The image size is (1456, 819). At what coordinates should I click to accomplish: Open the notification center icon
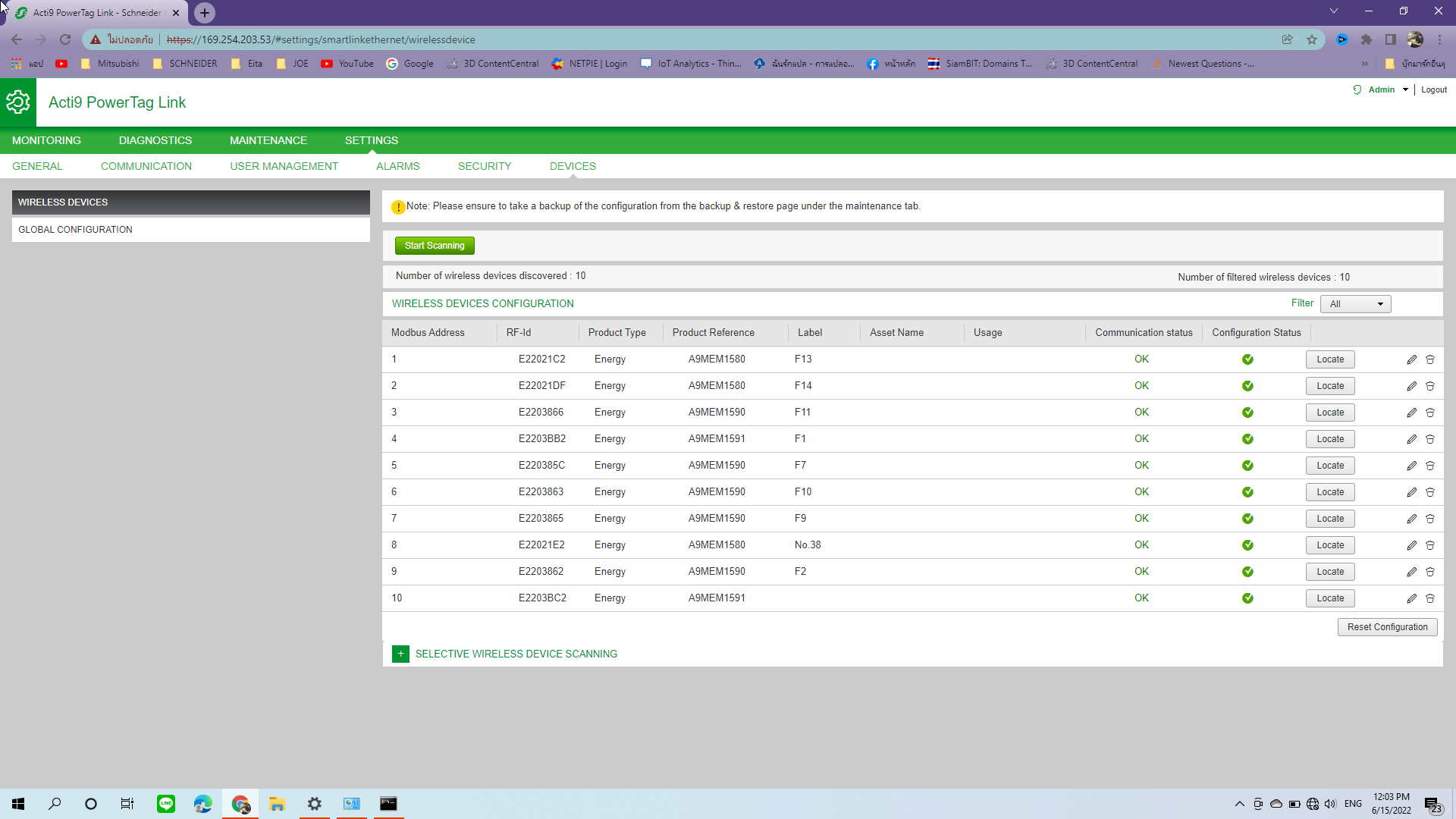pos(1433,805)
